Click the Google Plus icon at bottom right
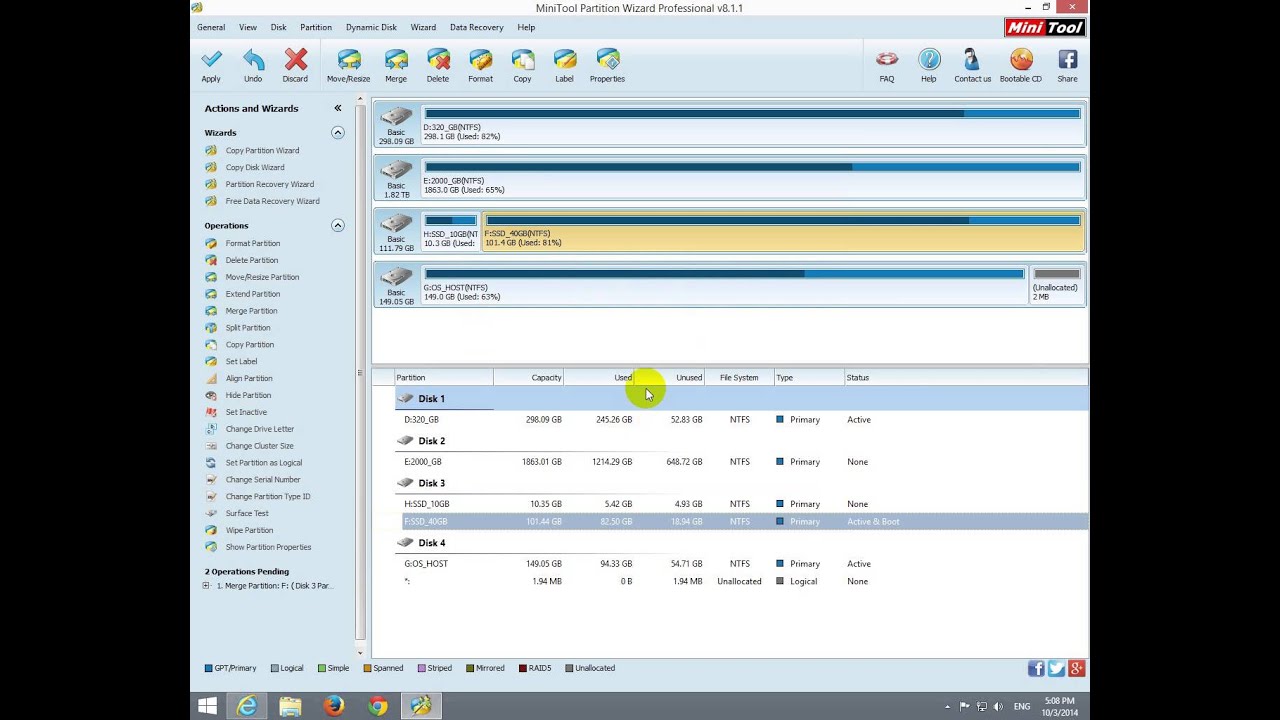Screen dimensions: 1280x720 1076,669
